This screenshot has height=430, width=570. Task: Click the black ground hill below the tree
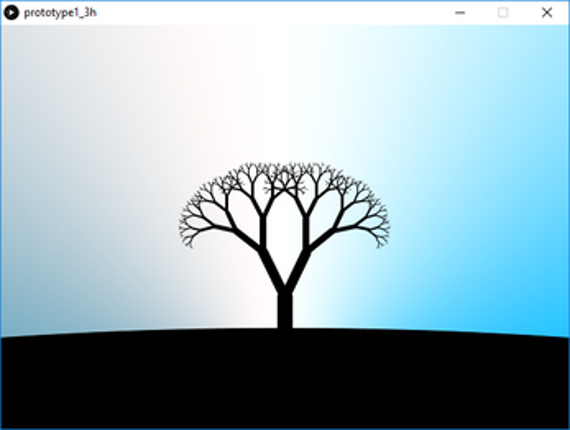click(x=285, y=380)
